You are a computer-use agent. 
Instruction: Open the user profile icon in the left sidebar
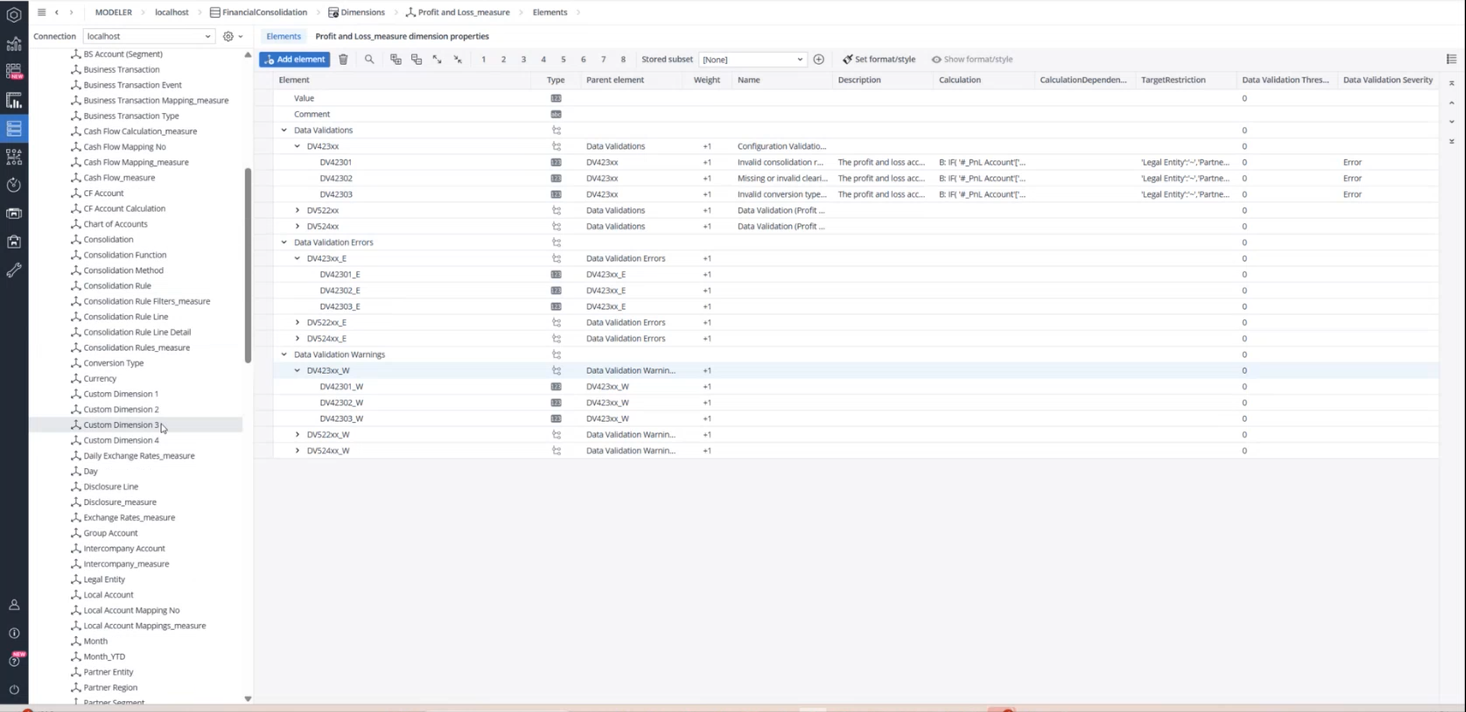click(14, 605)
